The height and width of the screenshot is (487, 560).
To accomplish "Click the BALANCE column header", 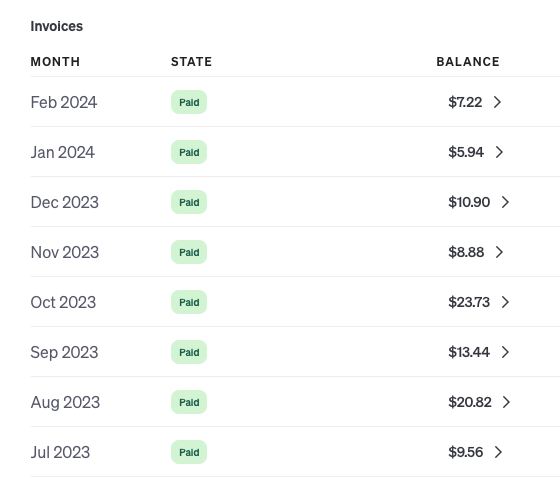I will pos(468,62).
